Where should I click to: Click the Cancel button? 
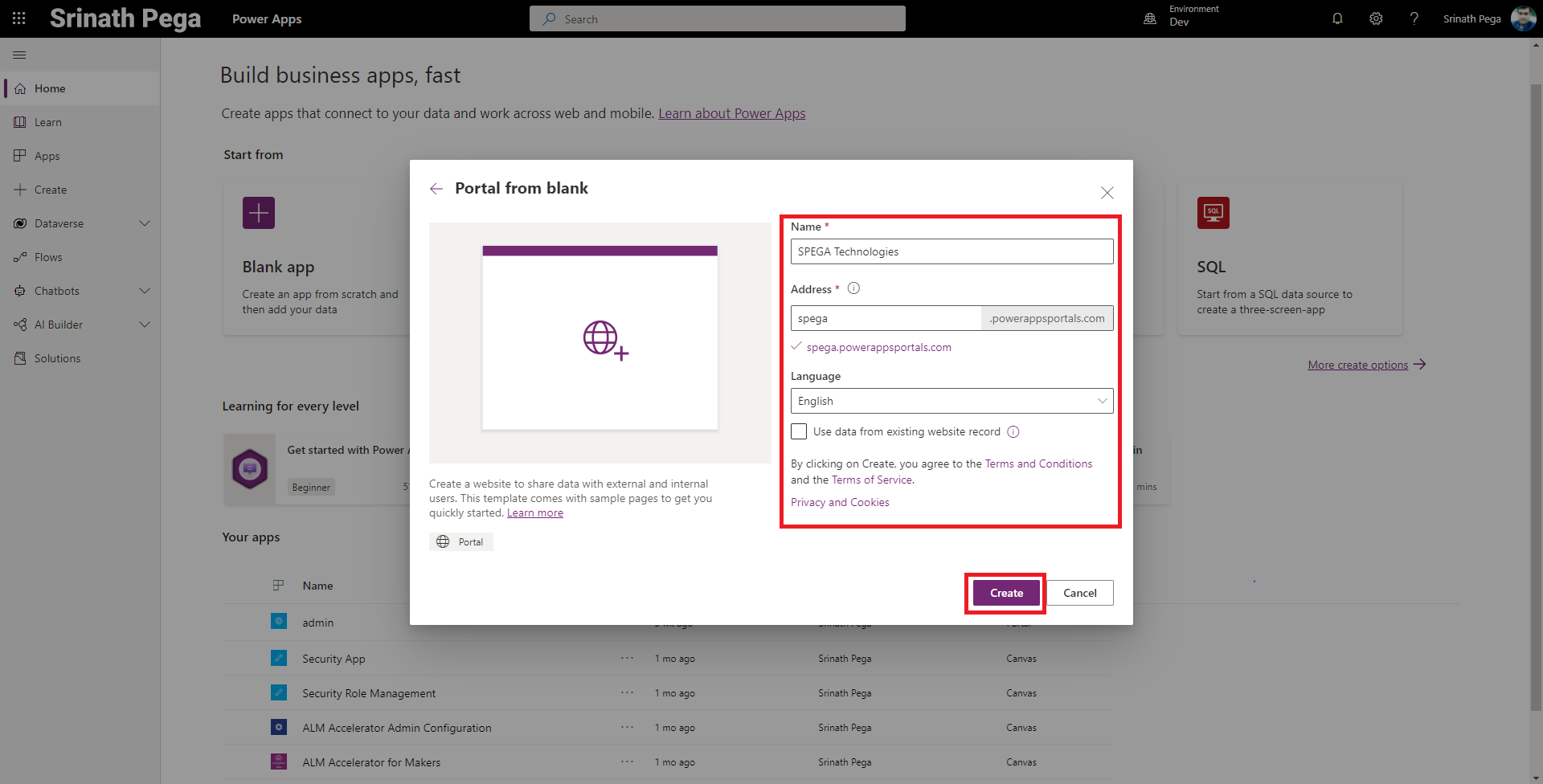pyautogui.click(x=1079, y=593)
